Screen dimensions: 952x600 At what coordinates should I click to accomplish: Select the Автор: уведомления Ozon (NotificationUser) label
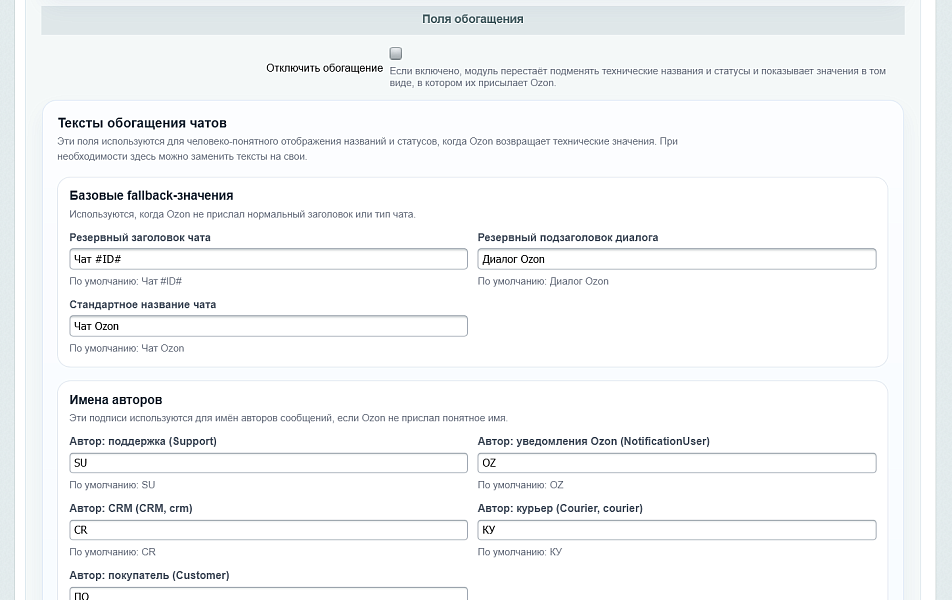[x=593, y=441]
